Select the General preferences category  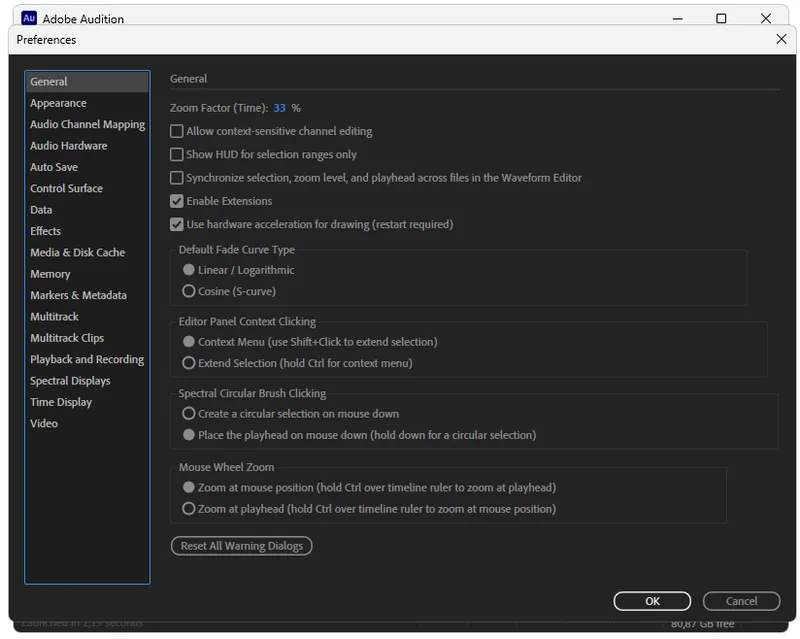pos(87,82)
